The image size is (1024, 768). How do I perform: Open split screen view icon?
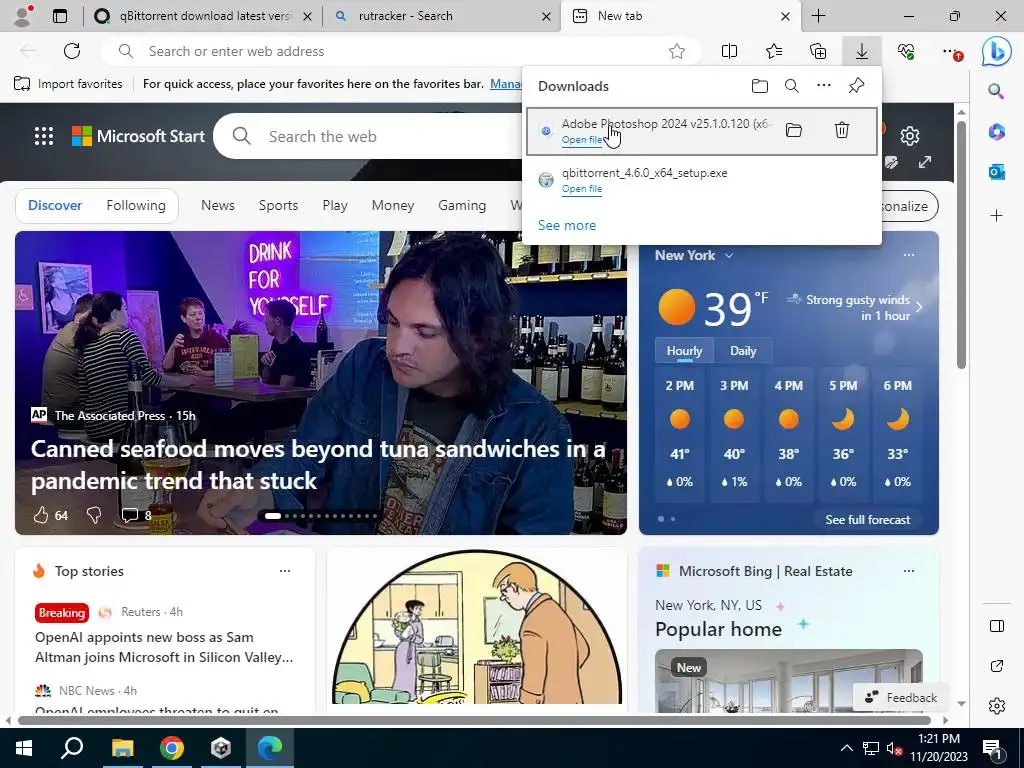(x=729, y=51)
